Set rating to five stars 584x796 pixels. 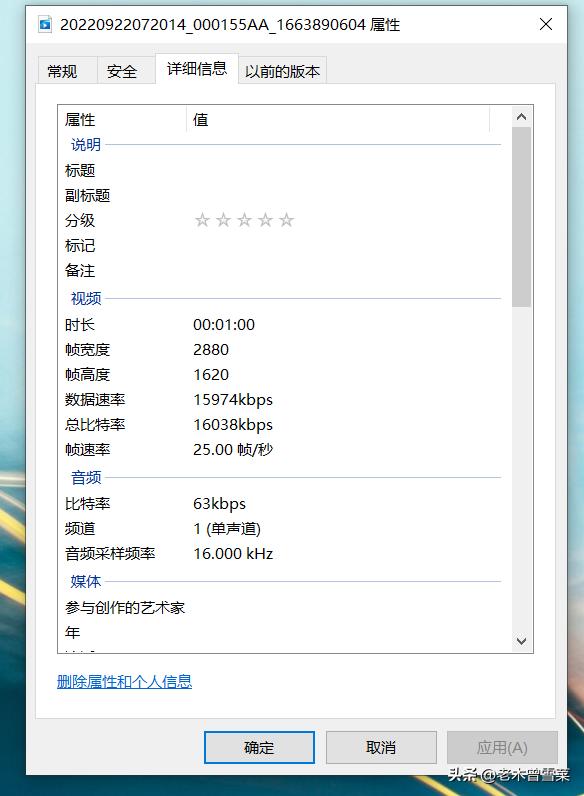[286, 220]
